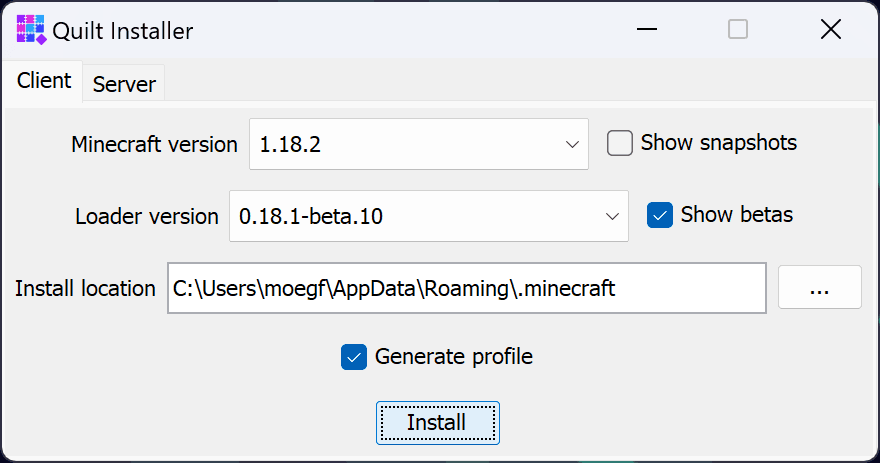Screen dimensions: 880x463
Task: Click the Minecraft version dropdown chevron arrow
Action: tap(573, 144)
